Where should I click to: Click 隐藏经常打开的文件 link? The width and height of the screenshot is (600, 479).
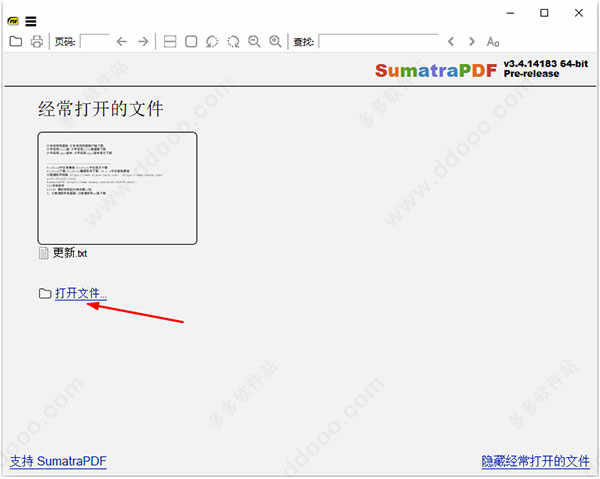coord(535,461)
